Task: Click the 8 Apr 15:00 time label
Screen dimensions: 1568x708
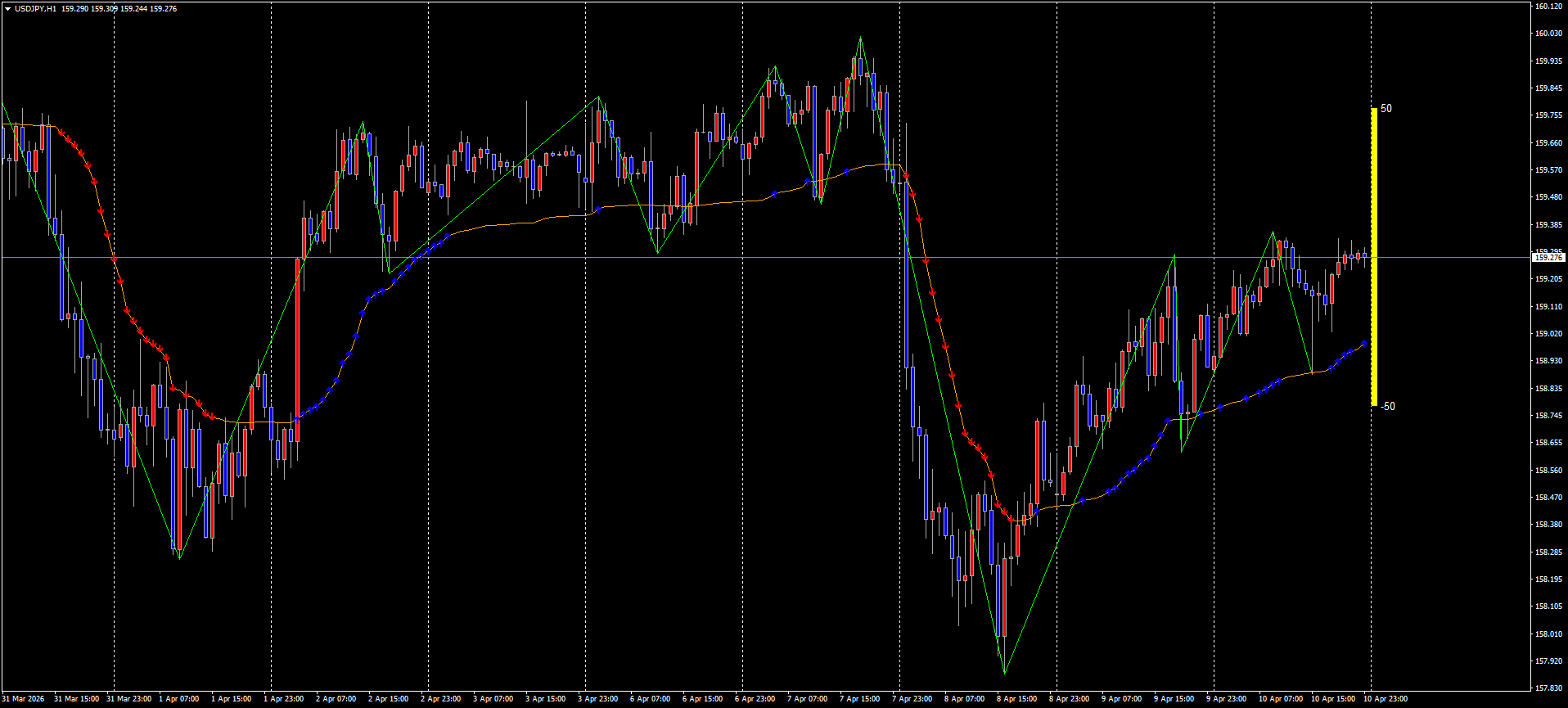Action: [1016, 699]
